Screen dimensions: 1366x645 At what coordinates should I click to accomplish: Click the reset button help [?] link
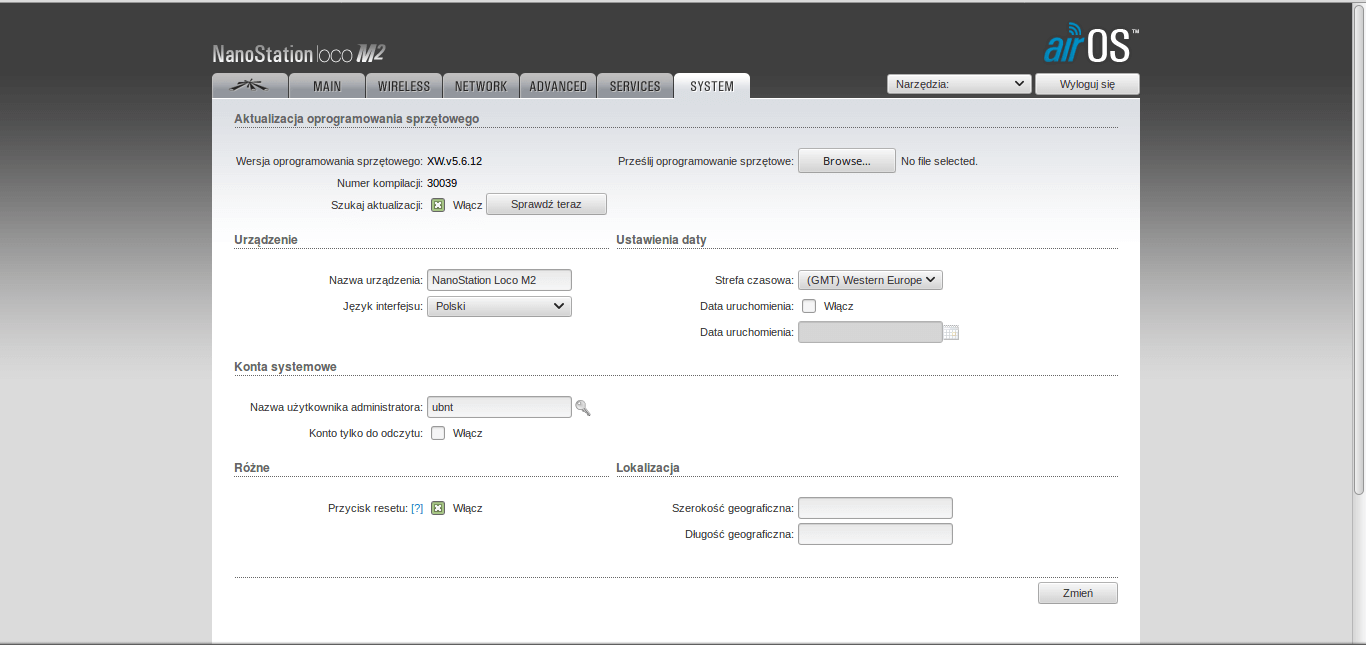coord(417,508)
